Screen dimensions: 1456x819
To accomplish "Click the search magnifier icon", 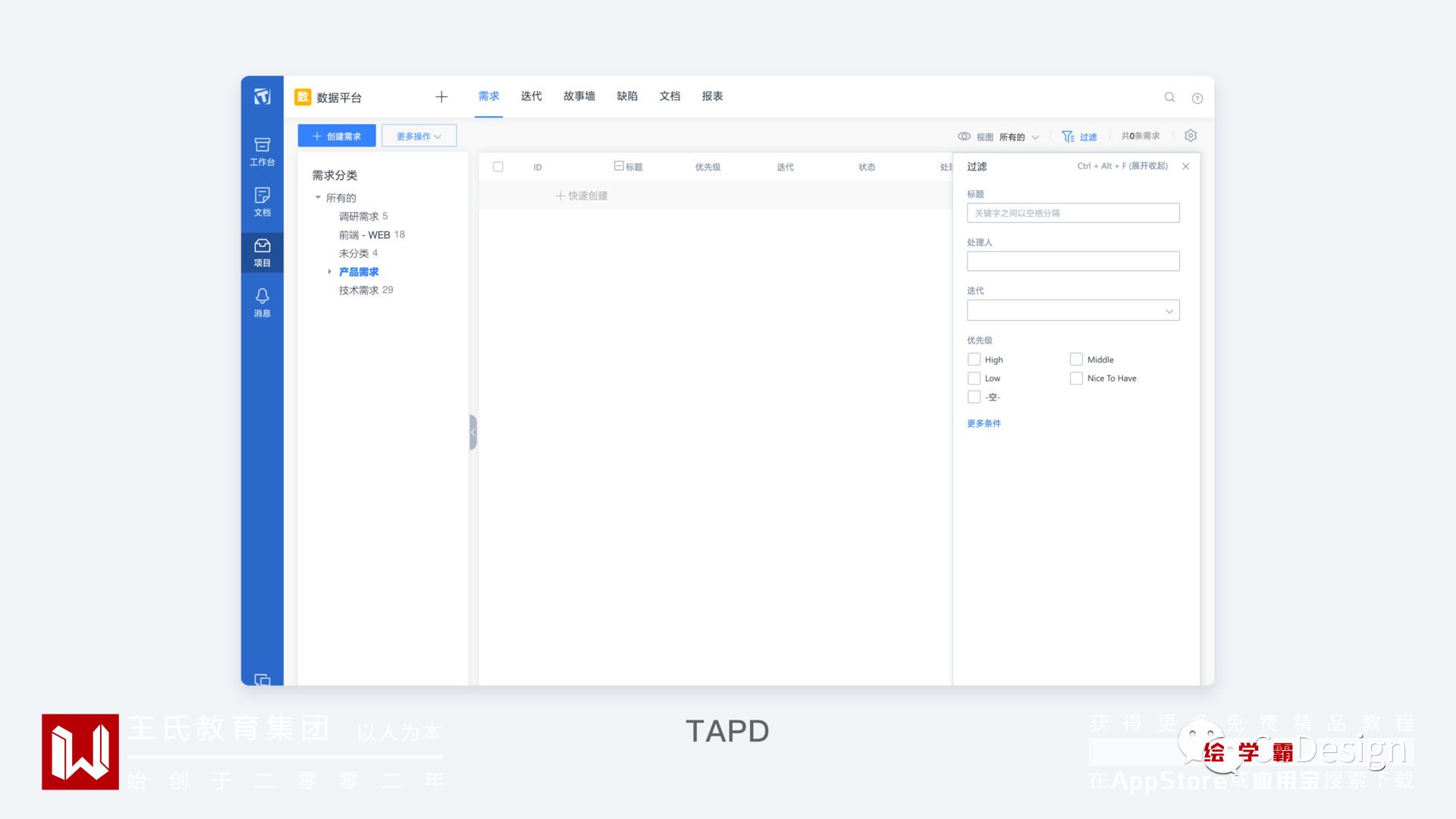I will [x=1169, y=97].
